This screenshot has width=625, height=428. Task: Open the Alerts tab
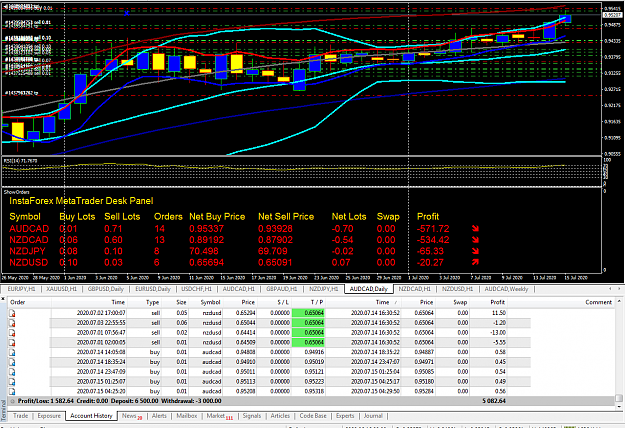point(159,416)
